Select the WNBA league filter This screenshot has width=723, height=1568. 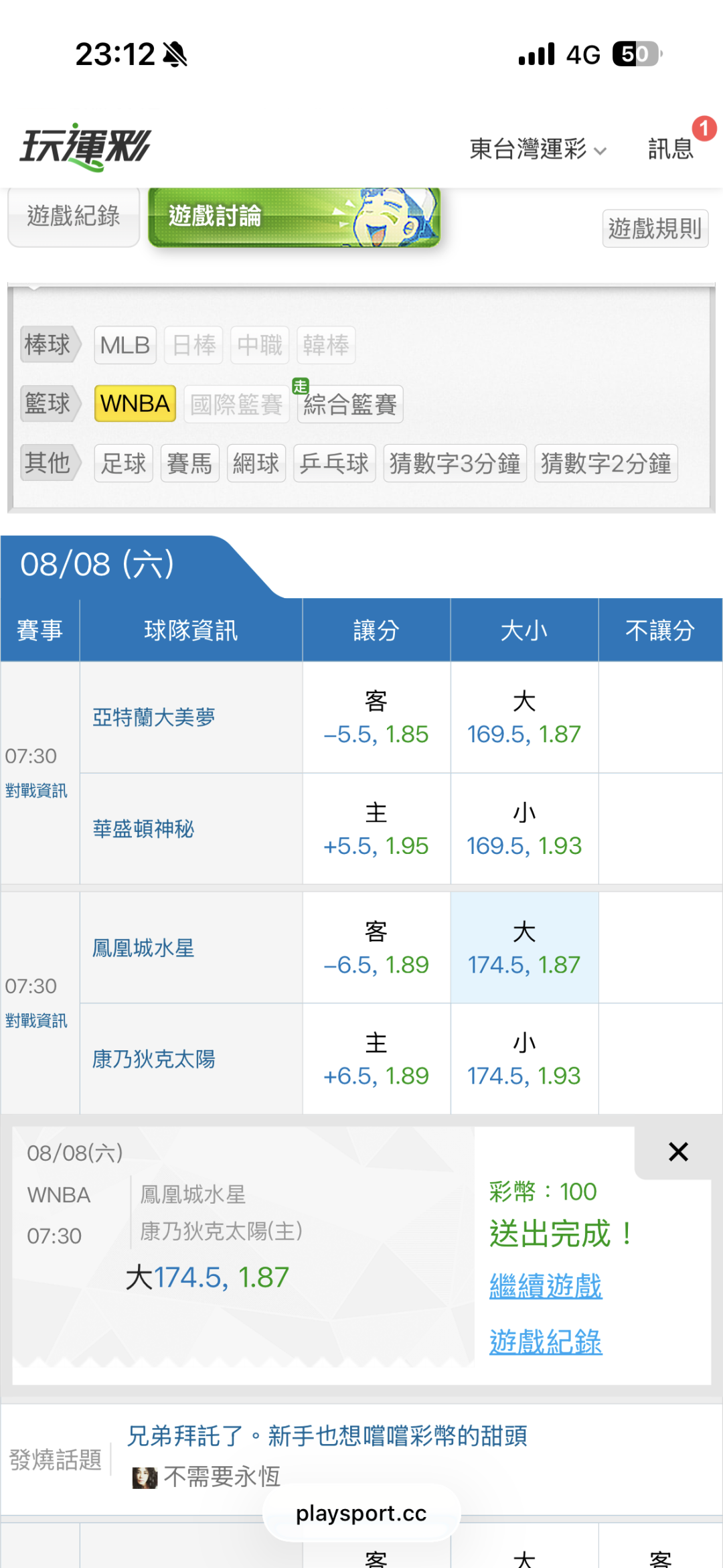pyautogui.click(x=135, y=403)
